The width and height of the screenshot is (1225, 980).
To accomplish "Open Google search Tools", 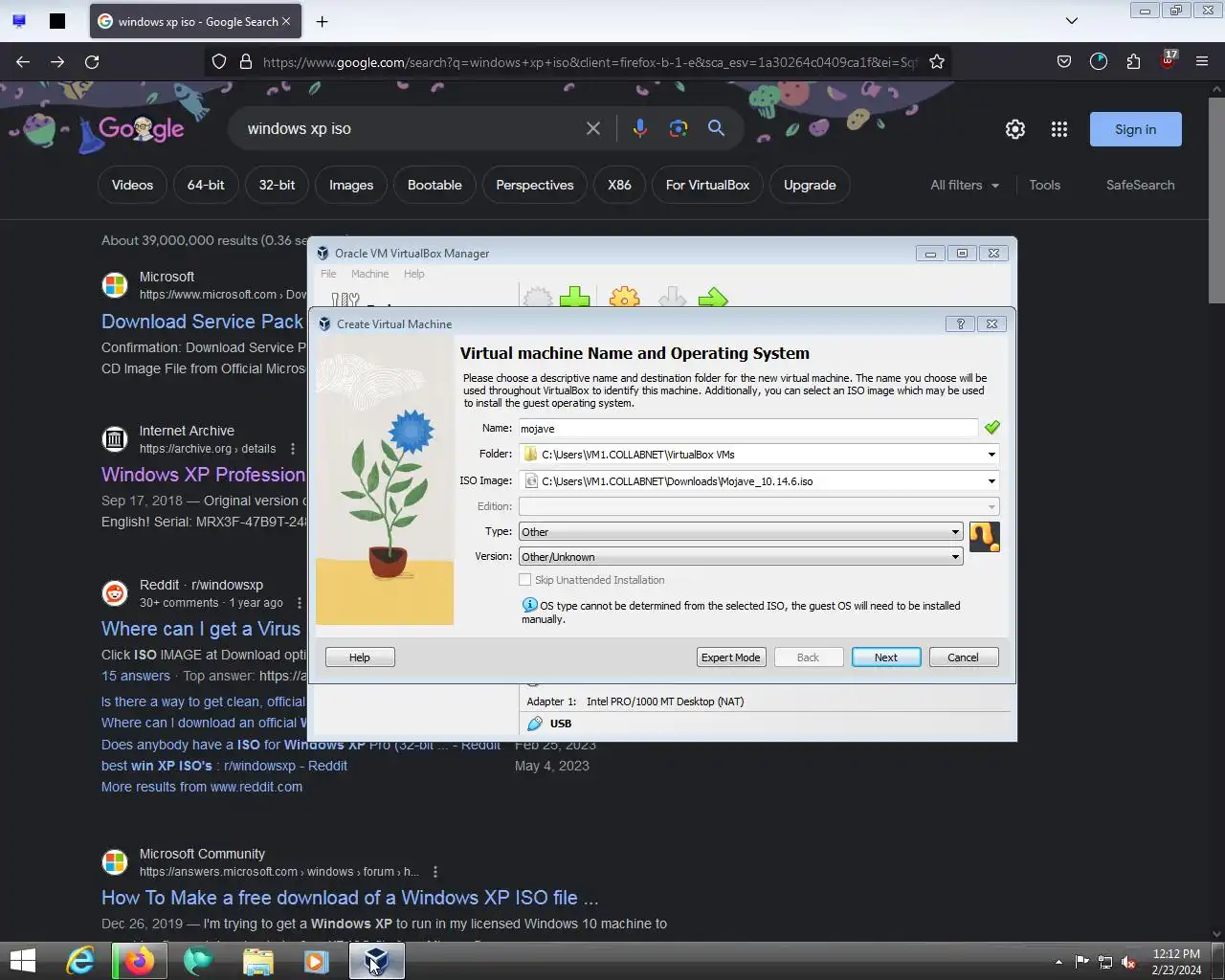I will coord(1044,185).
